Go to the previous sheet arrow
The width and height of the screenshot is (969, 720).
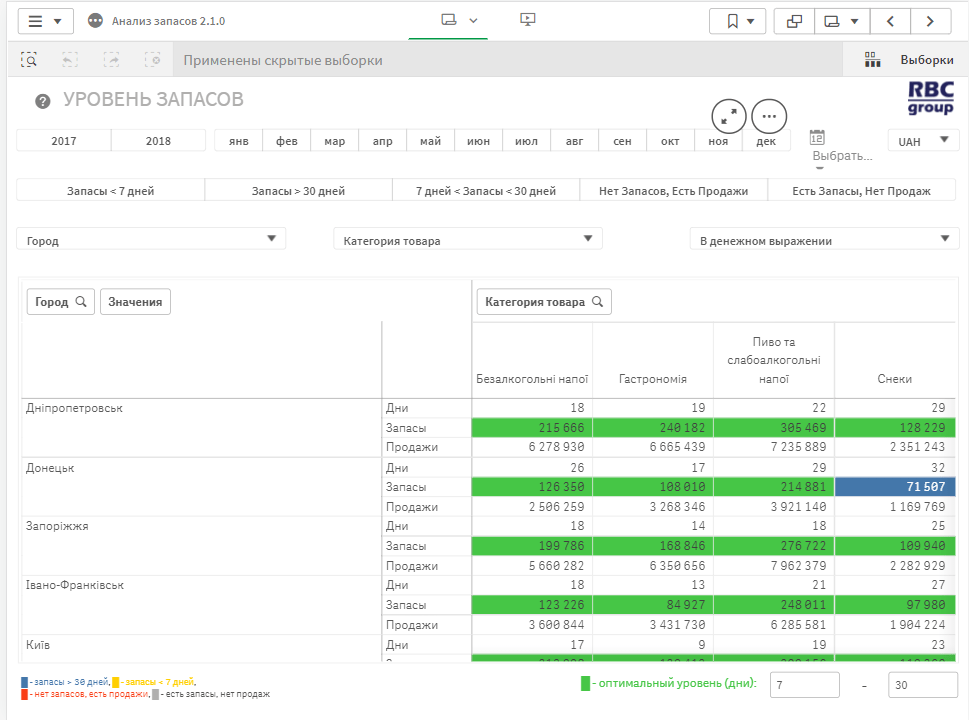890,21
